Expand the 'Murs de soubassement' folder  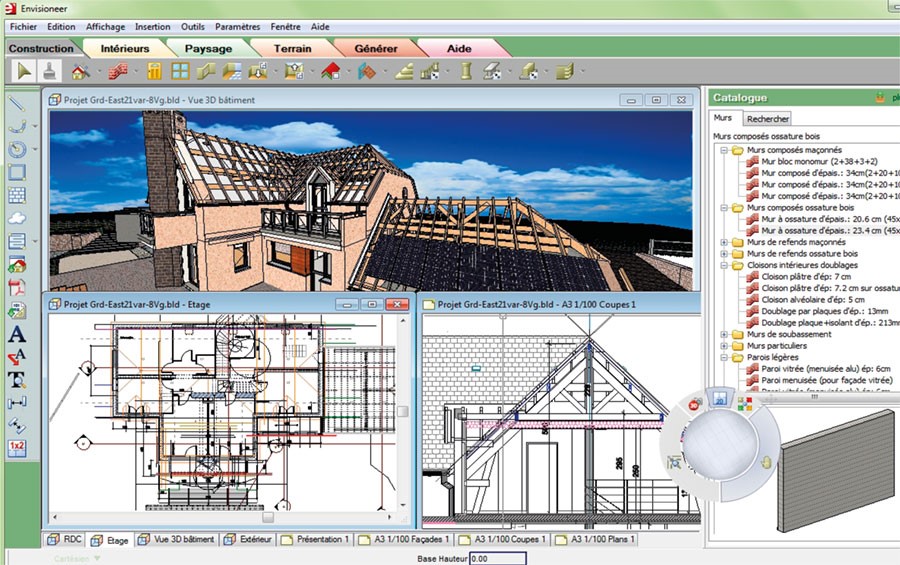(724, 334)
